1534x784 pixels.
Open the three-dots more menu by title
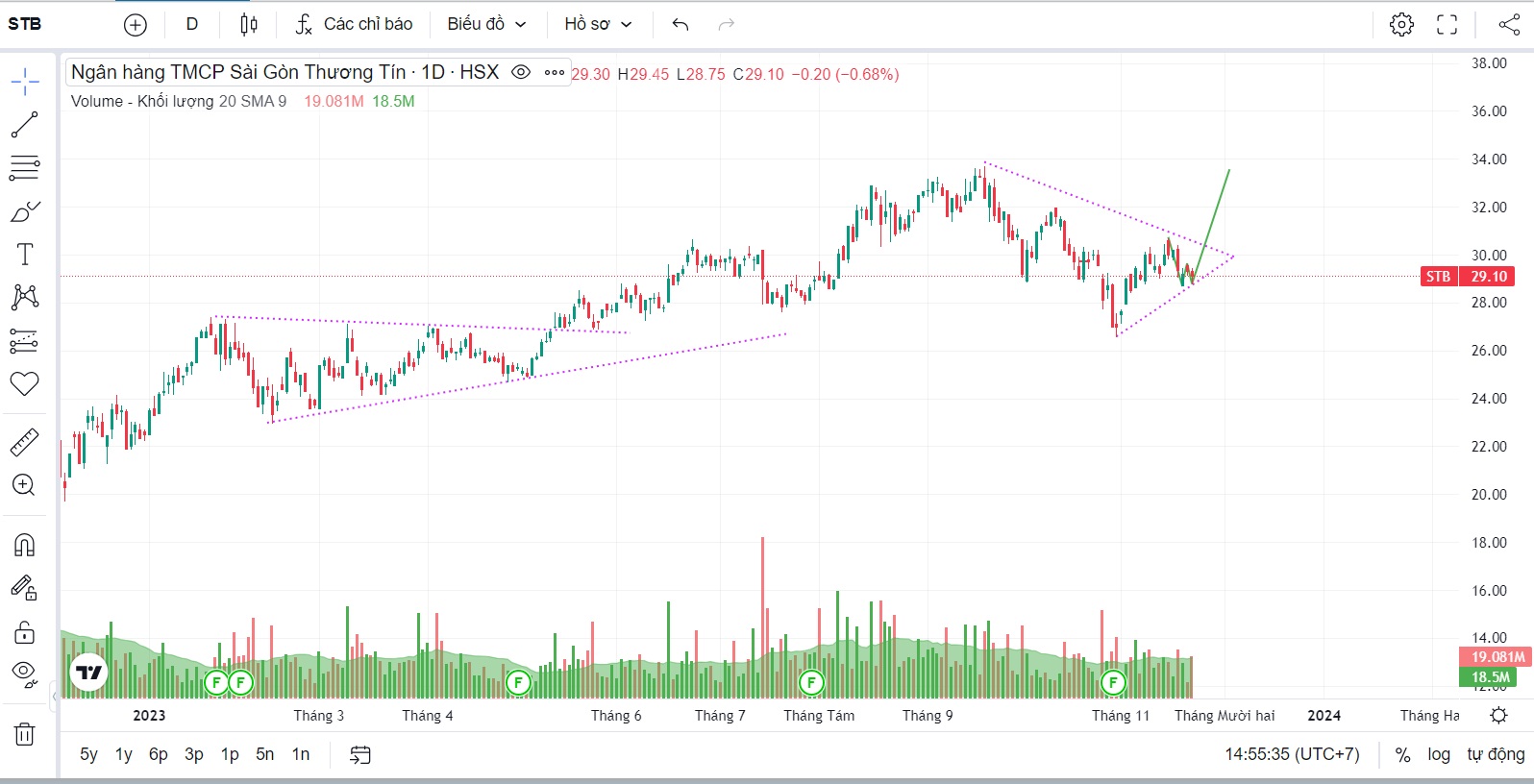tap(555, 72)
